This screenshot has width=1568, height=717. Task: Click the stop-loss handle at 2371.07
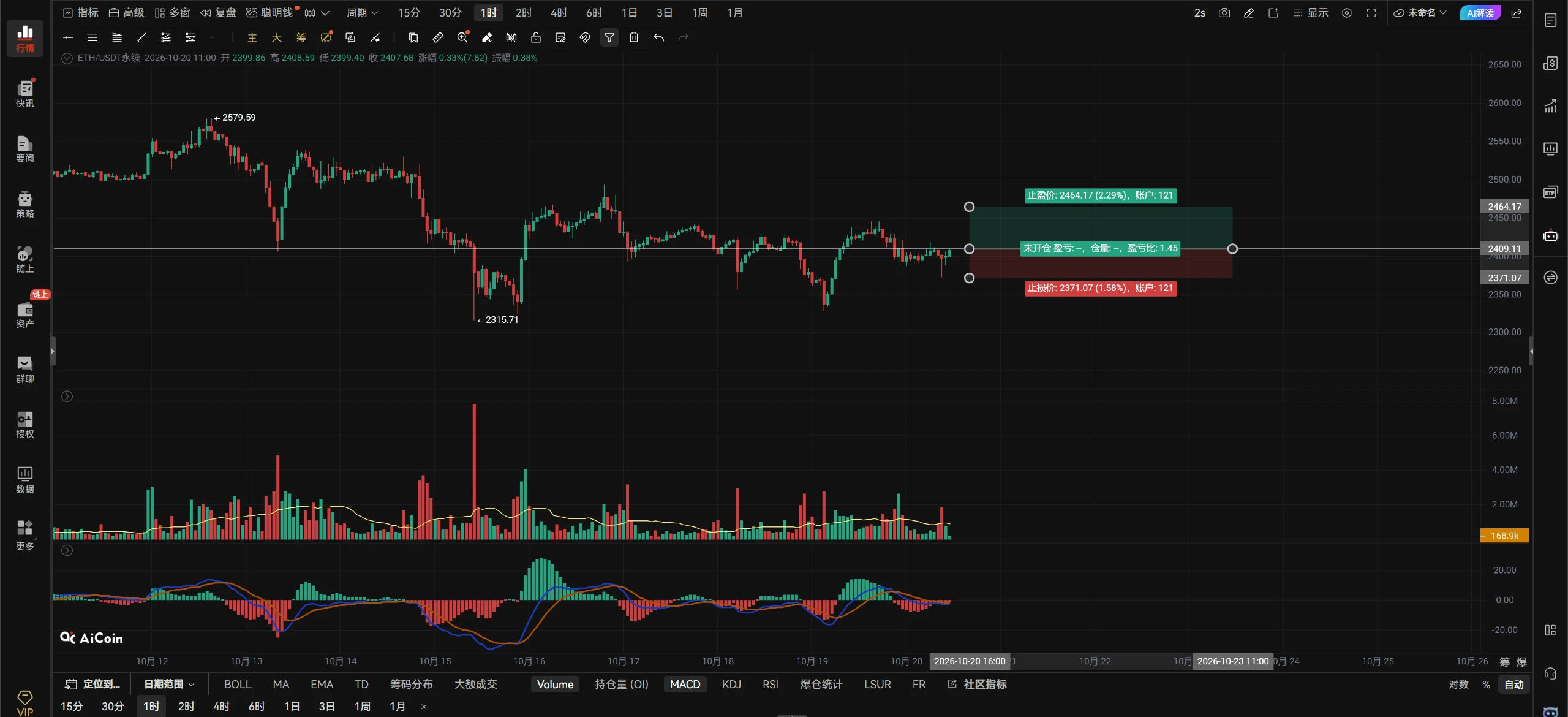[969, 278]
